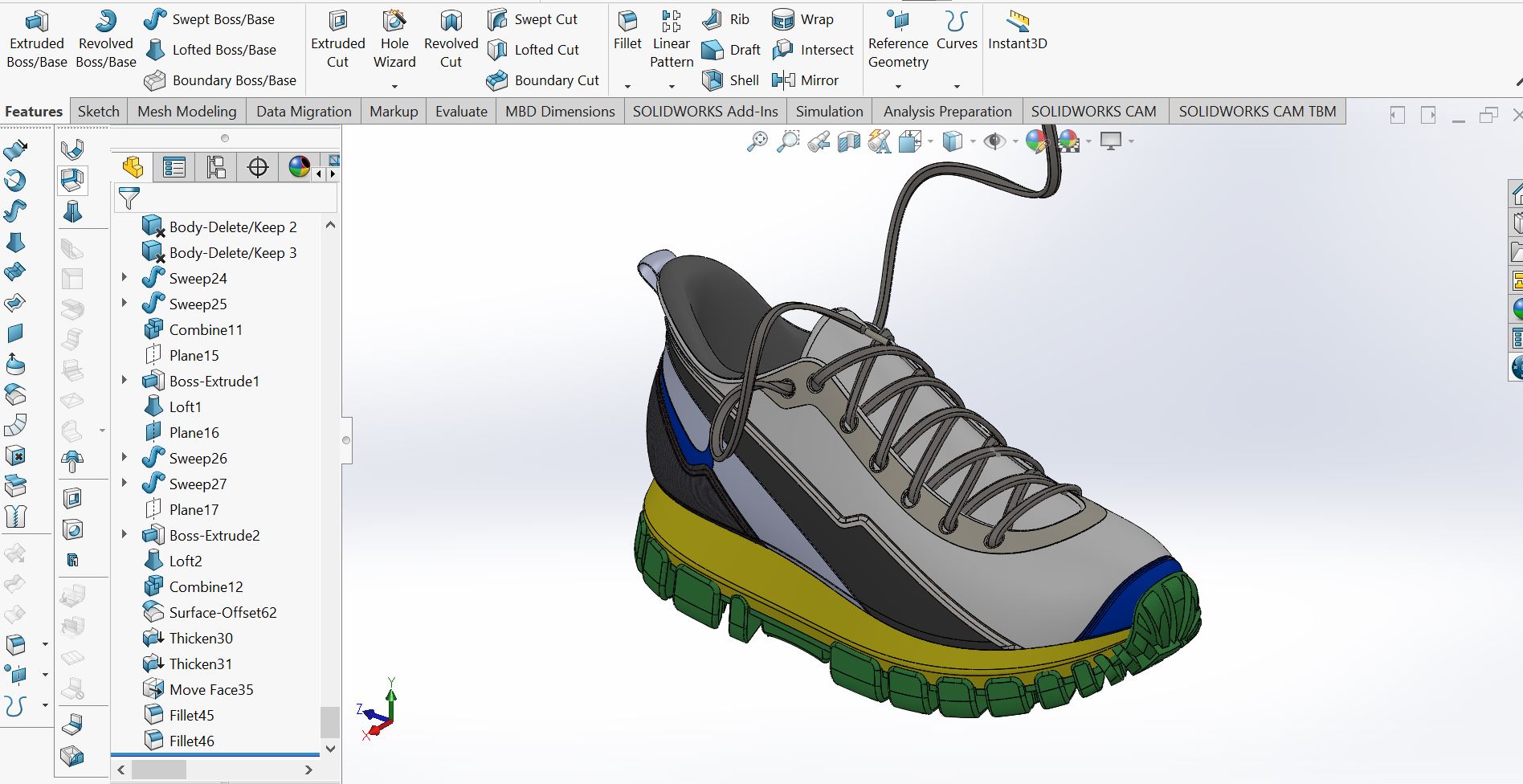This screenshot has height=784, width=1523.
Task: Switch to the Sketch tab
Action: 99,112
